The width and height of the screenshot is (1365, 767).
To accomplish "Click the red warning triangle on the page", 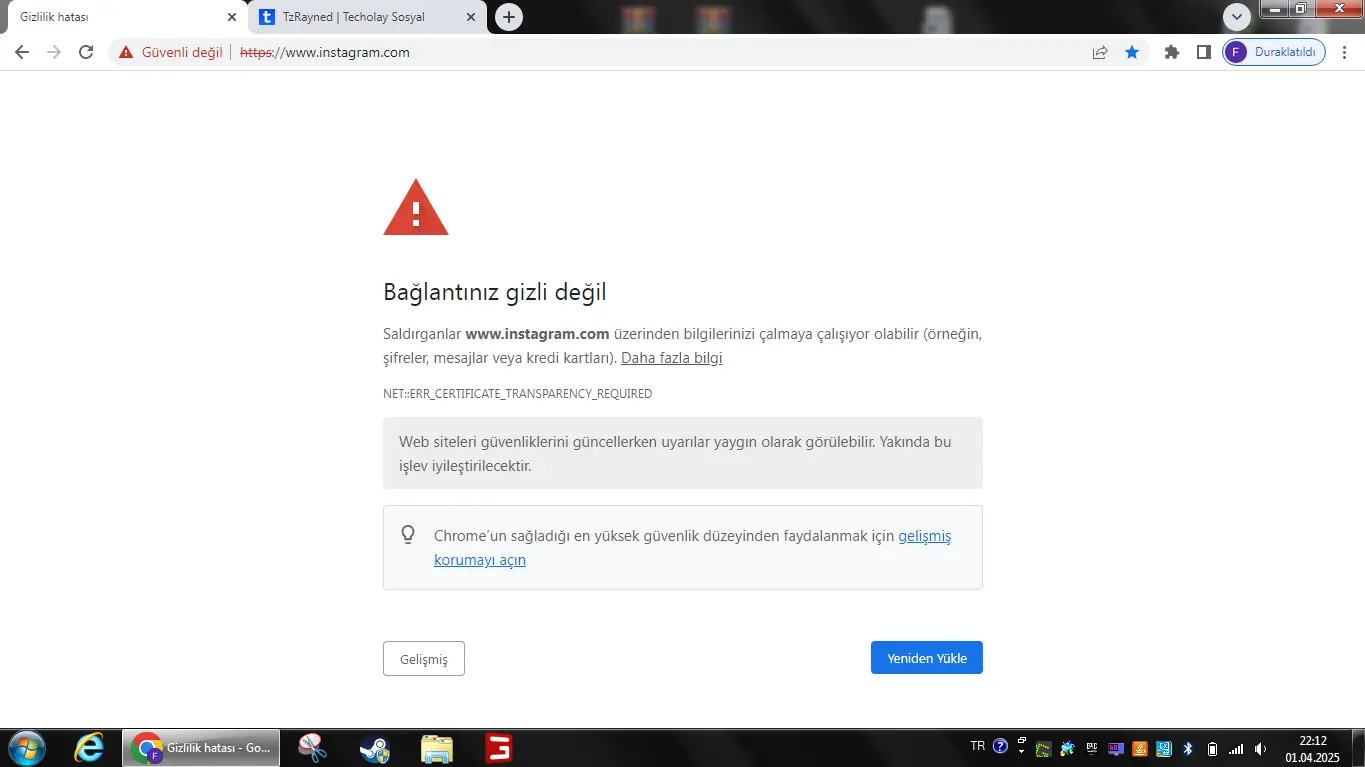I will [416, 208].
